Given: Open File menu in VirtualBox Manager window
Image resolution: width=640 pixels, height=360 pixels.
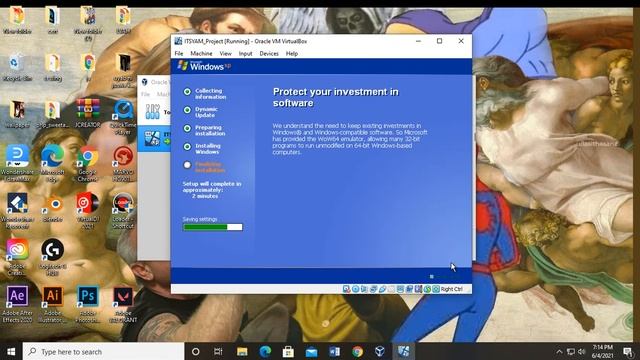Looking at the screenshot, I should [x=145, y=94].
